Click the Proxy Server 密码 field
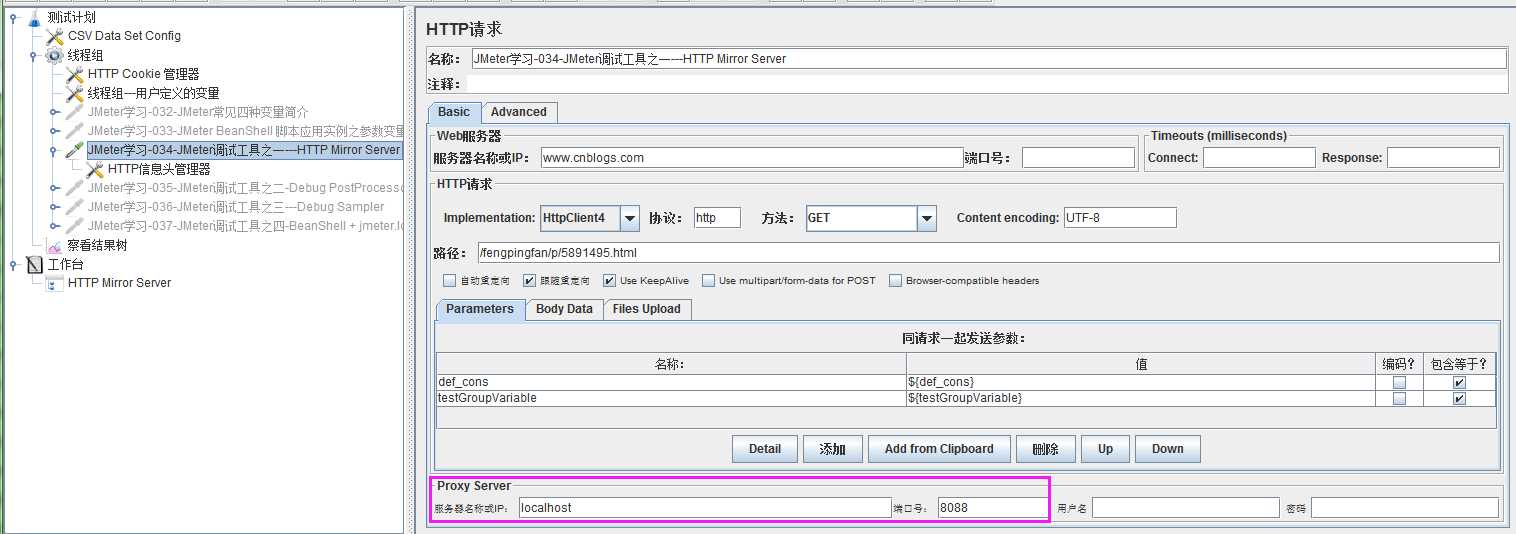This screenshot has height=534, width=1516. pos(1404,508)
